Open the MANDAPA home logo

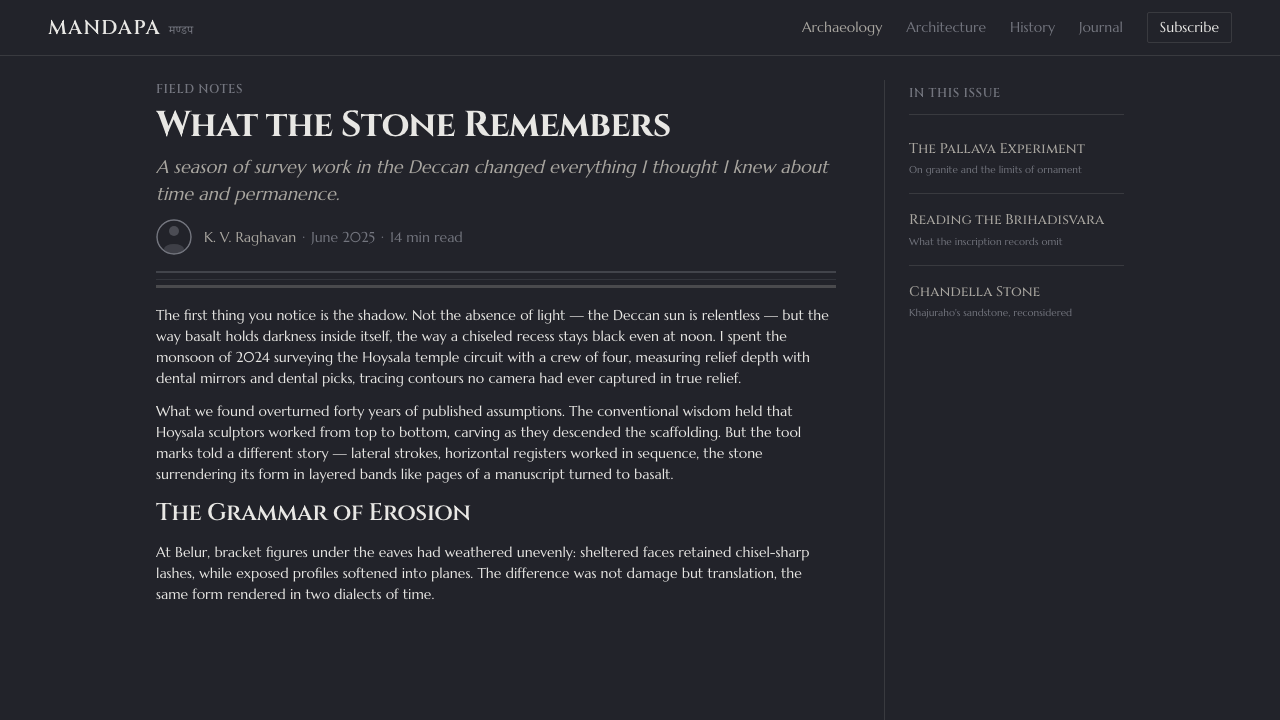click(x=104, y=28)
